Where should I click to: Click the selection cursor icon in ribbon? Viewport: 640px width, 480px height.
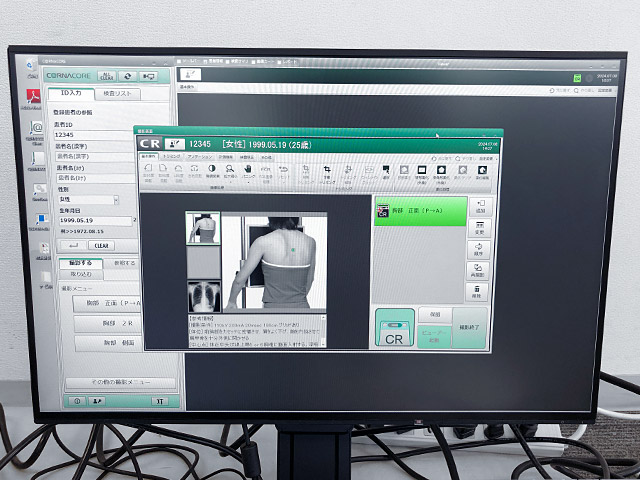[x=386, y=169]
